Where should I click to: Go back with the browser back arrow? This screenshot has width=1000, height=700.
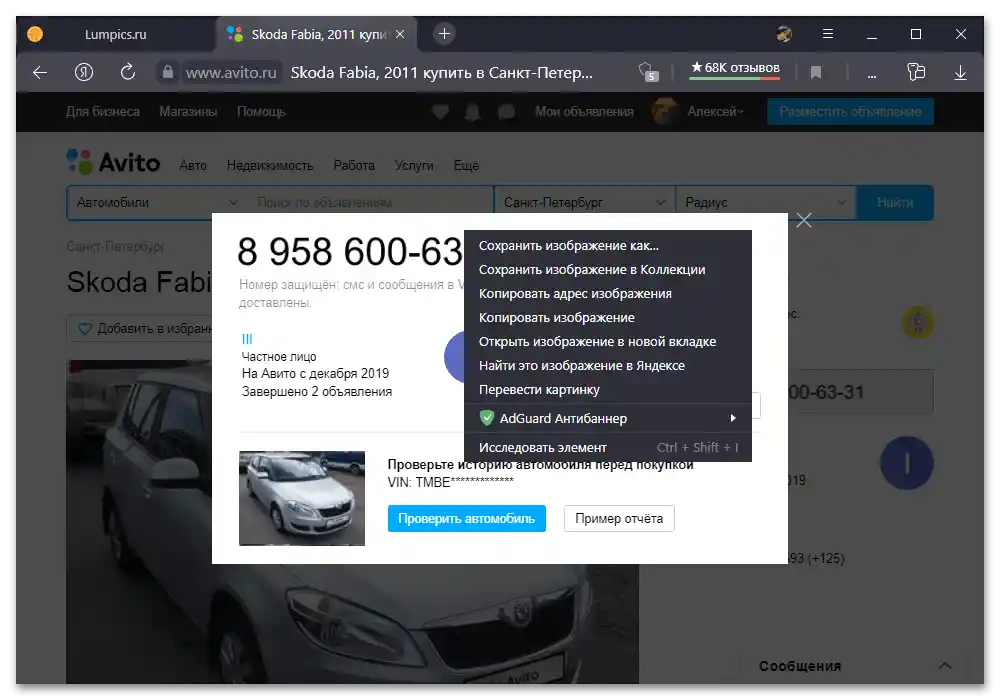click(x=40, y=73)
